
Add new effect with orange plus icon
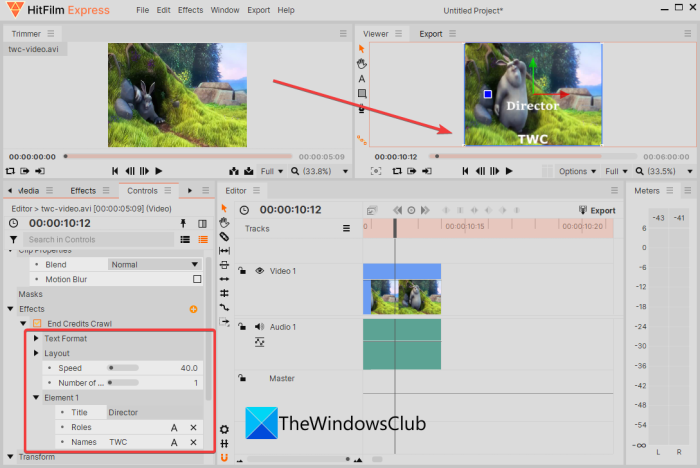[193, 309]
